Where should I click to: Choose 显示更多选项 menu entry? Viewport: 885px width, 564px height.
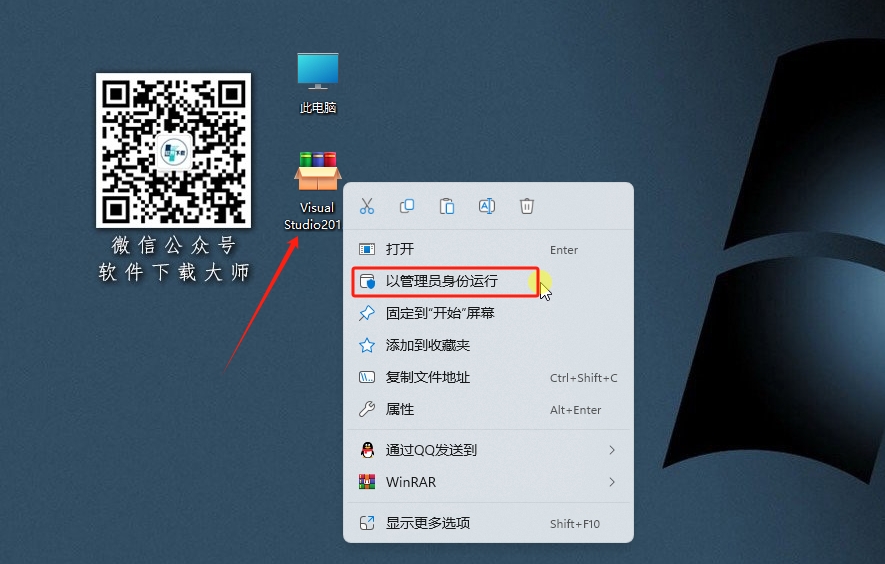click(488, 523)
